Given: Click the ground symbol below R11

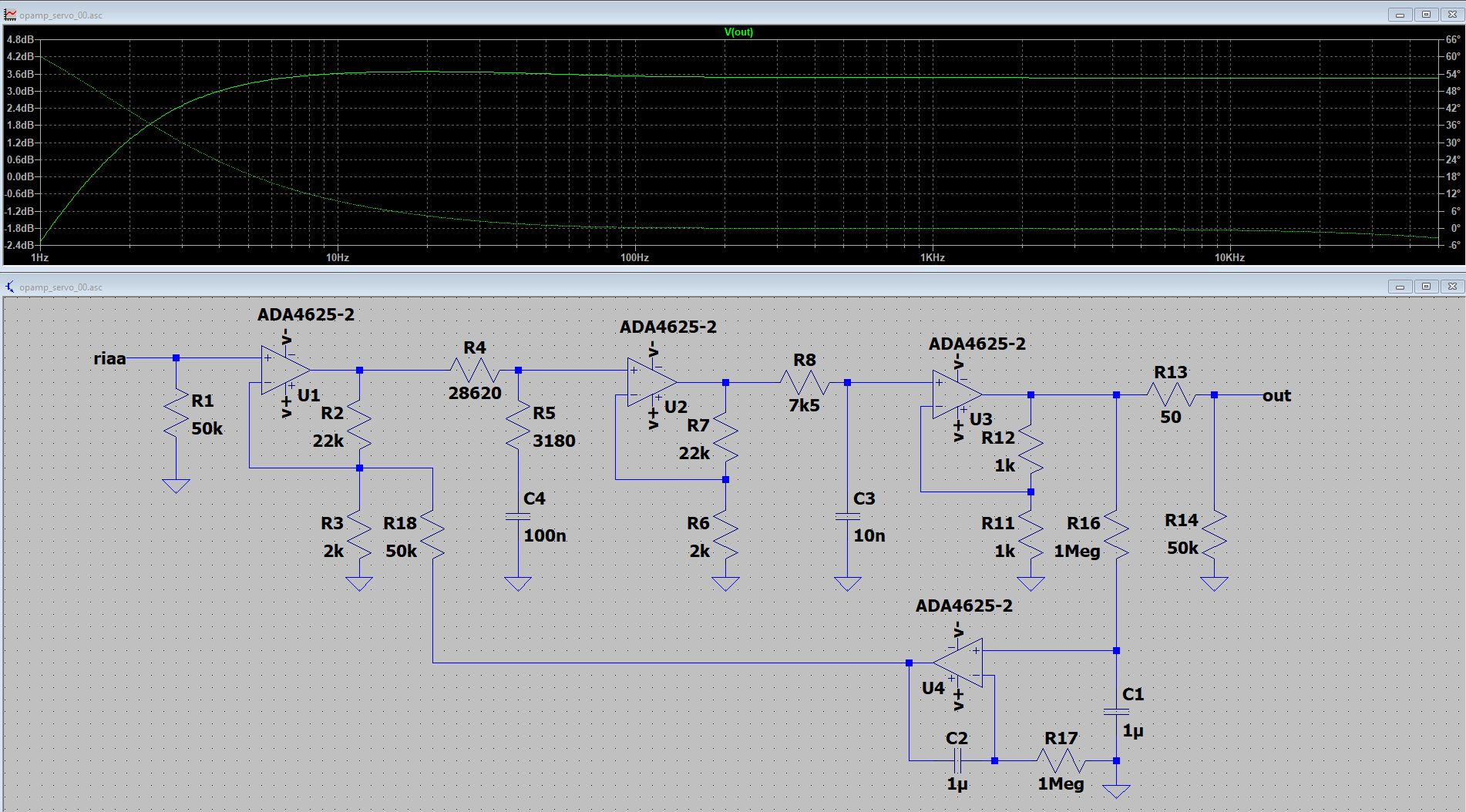Looking at the screenshot, I should (1031, 584).
